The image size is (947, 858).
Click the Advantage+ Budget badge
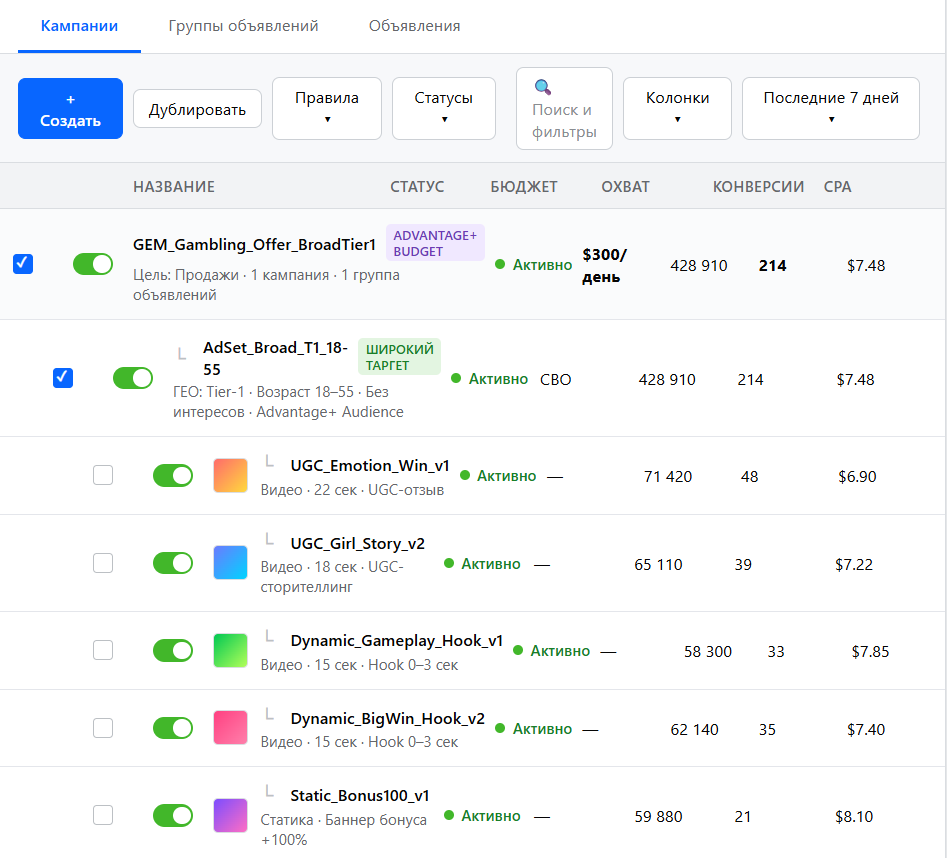[x=435, y=243]
